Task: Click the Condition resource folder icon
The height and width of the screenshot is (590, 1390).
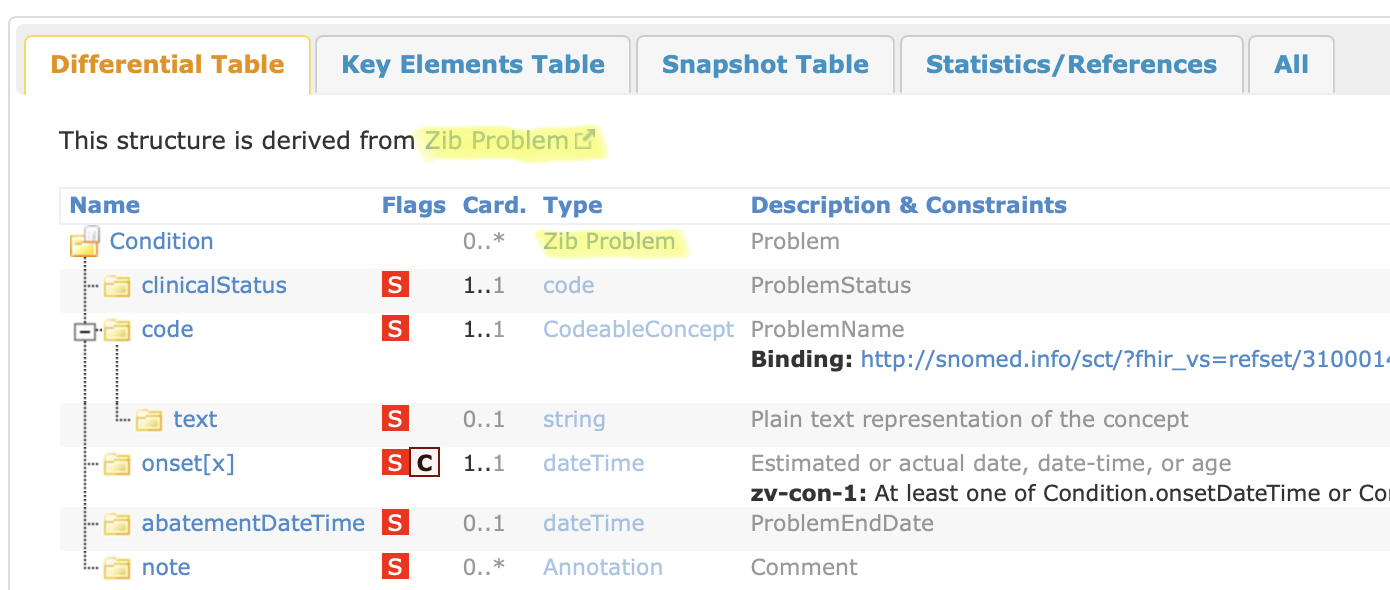Action: [x=85, y=242]
